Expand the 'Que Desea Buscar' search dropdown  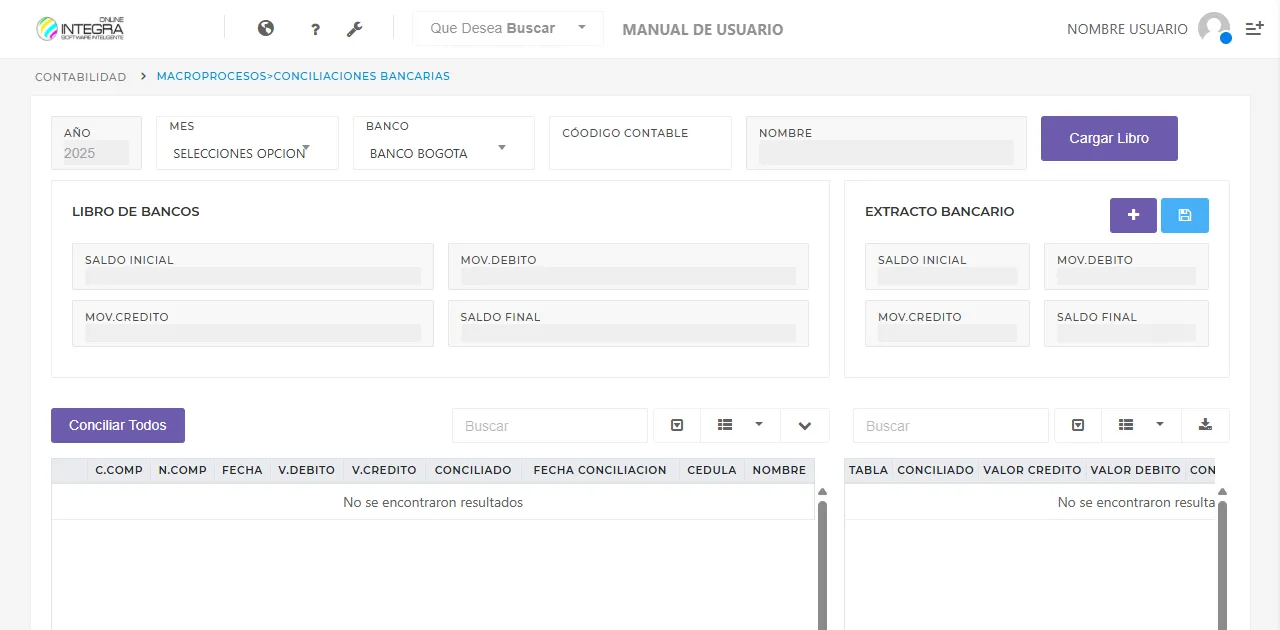pyautogui.click(x=507, y=28)
